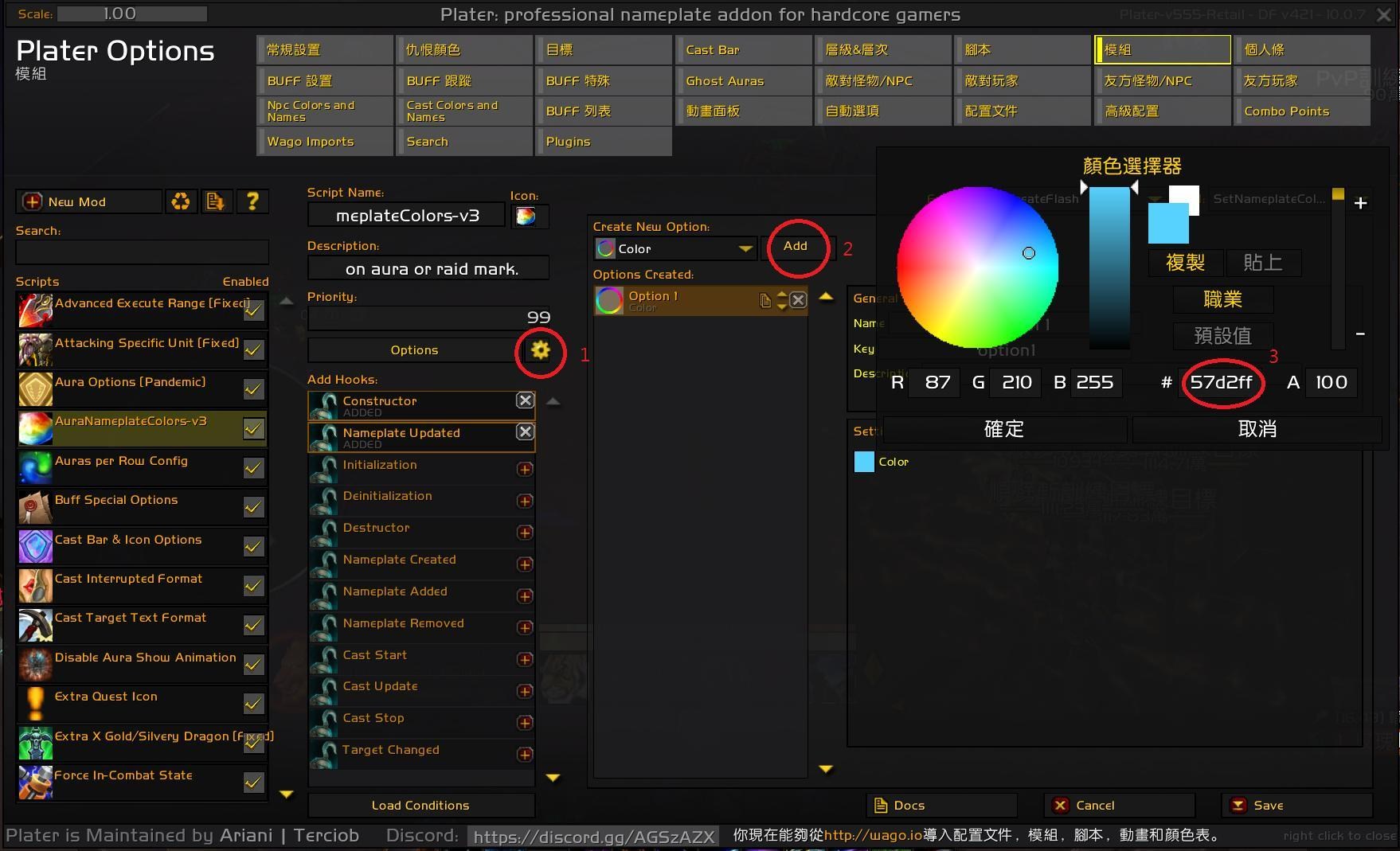Click the recycle icon next to New Mod
The image size is (1400, 851).
181,201
